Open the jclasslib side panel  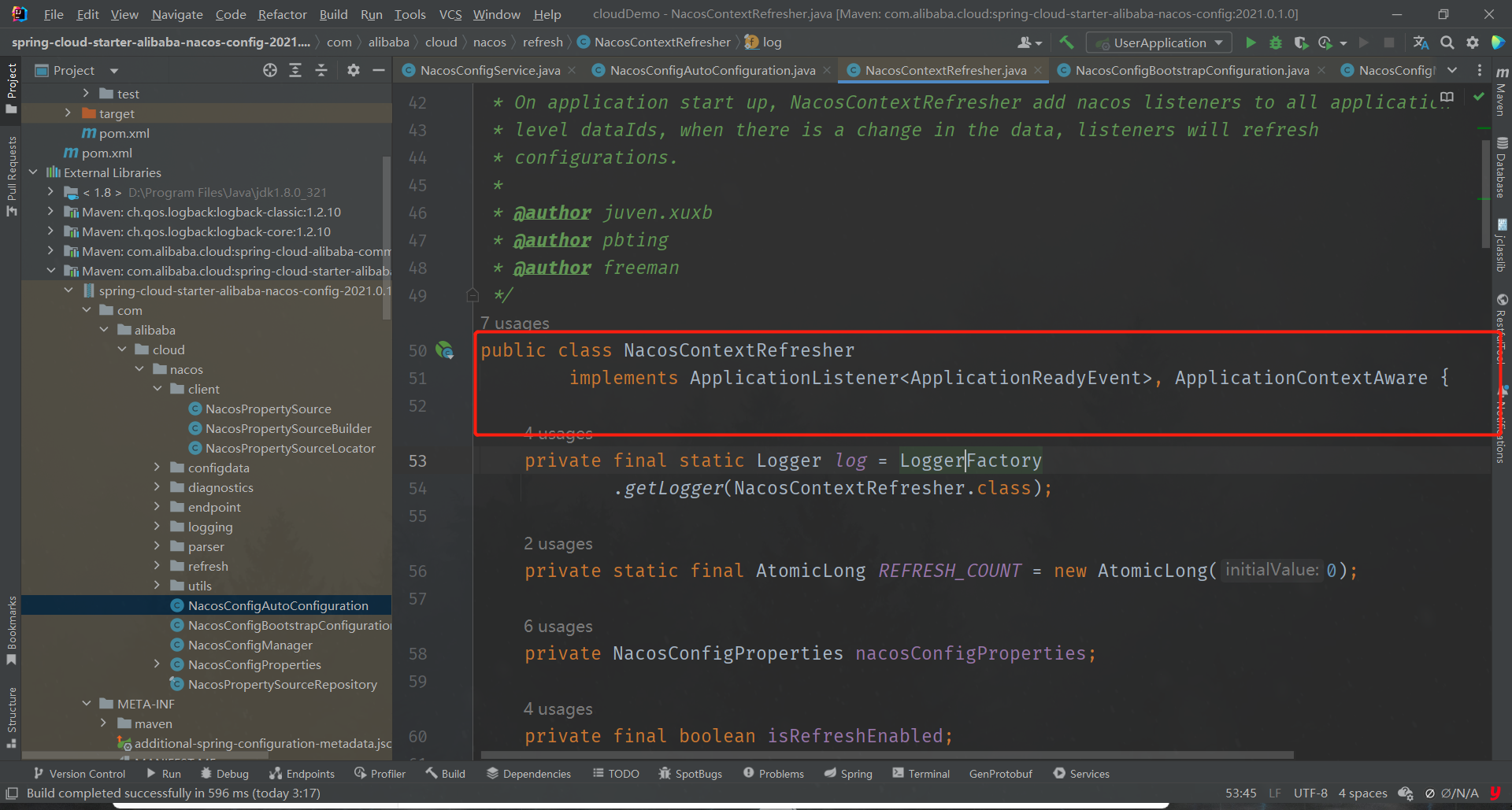(1502, 246)
